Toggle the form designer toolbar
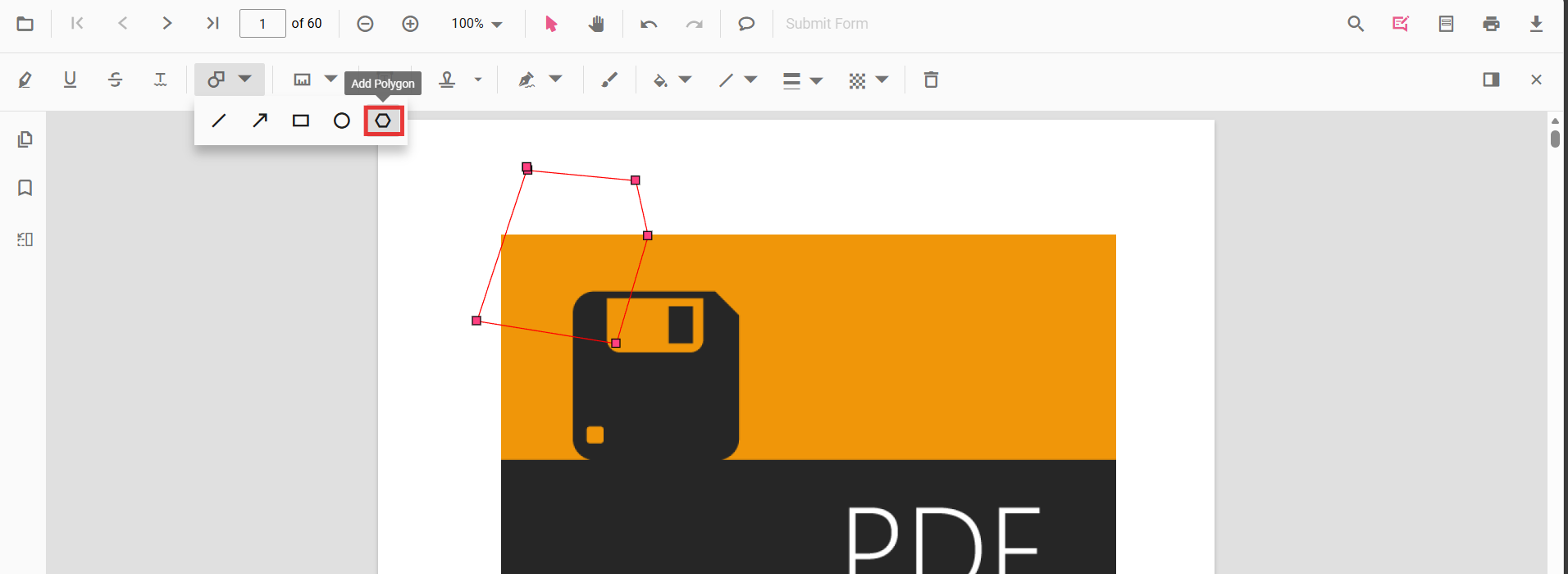Screen dimensions: 1568x574 tap(1446, 24)
